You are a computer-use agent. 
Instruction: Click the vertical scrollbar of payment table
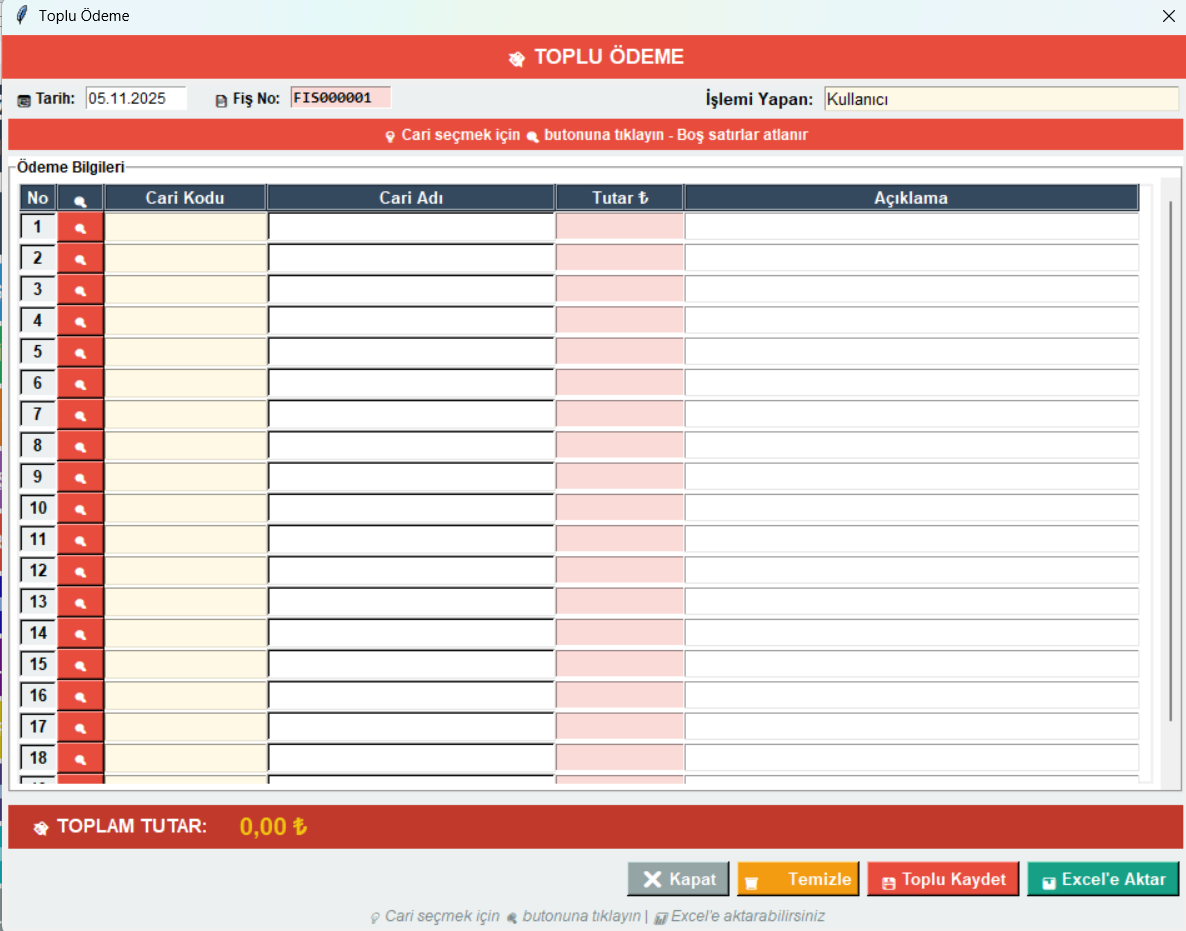tap(1171, 460)
